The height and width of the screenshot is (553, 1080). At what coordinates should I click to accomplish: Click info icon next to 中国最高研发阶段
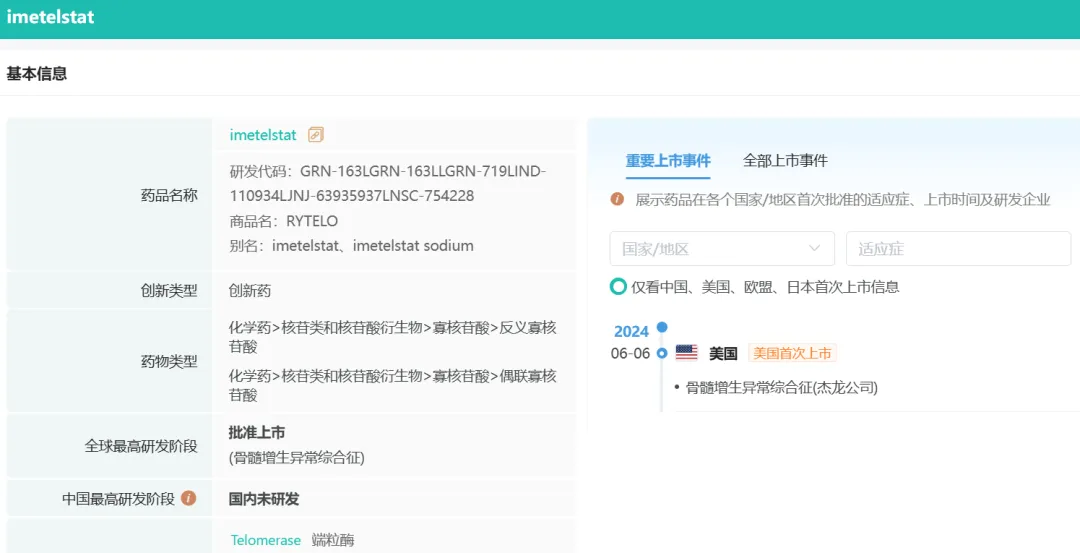coord(188,498)
